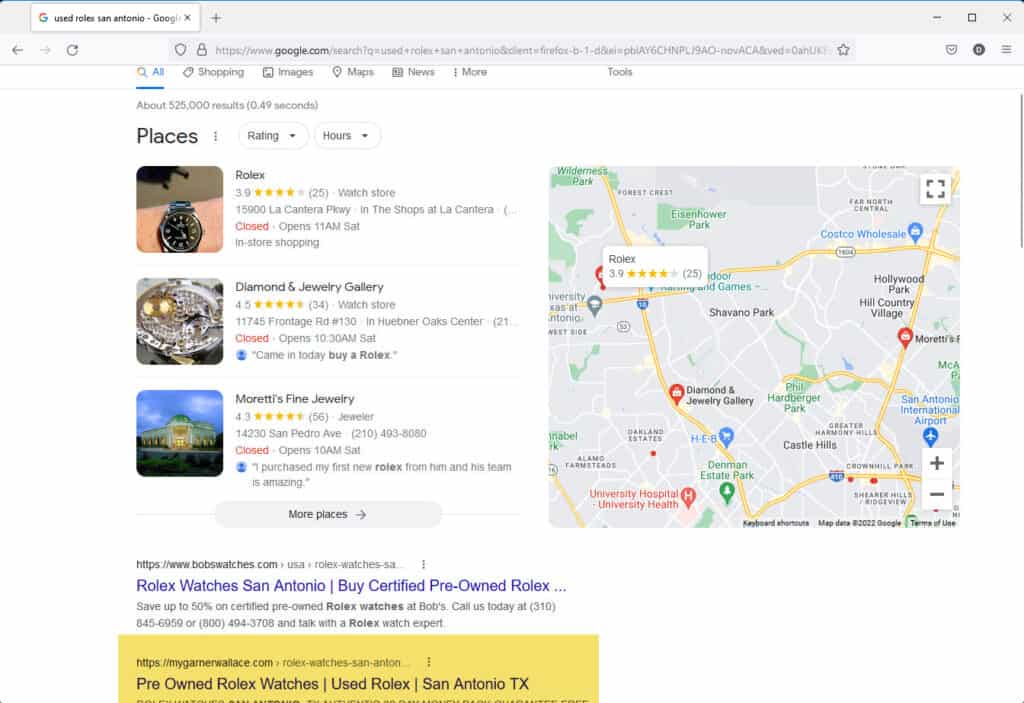This screenshot has height=703, width=1024.
Task: Open the search Tools options
Action: pyautogui.click(x=620, y=72)
